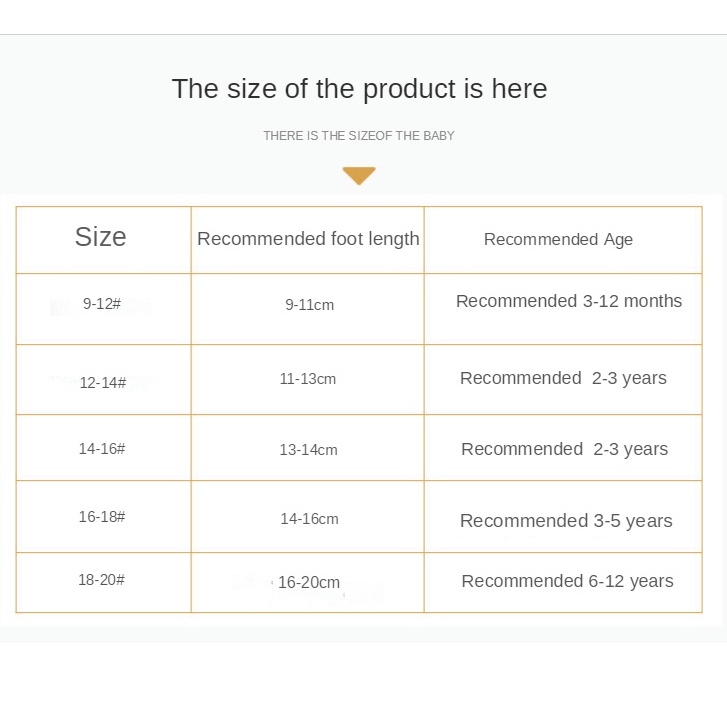Click the 16-18# size cell
This screenshot has width=727, height=727.
pyautogui.click(x=102, y=517)
